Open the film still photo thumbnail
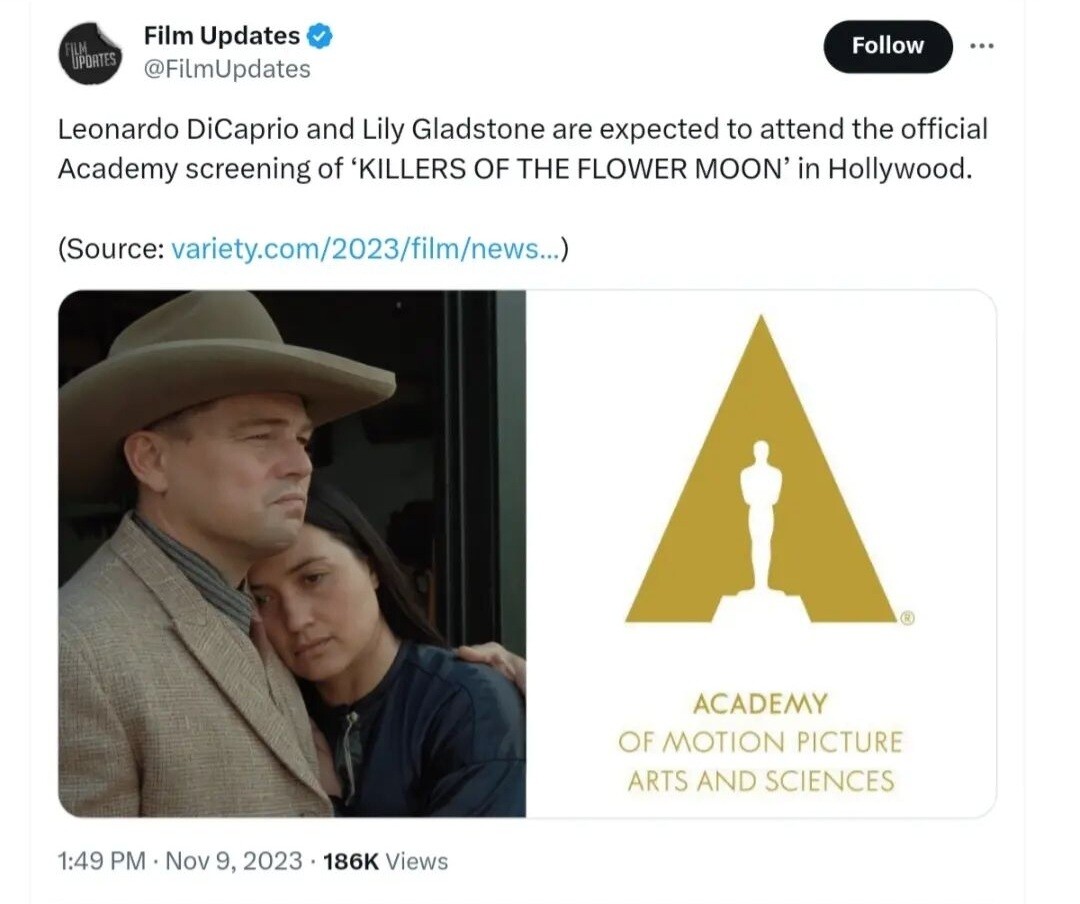The width and height of the screenshot is (1080, 904). (292, 553)
